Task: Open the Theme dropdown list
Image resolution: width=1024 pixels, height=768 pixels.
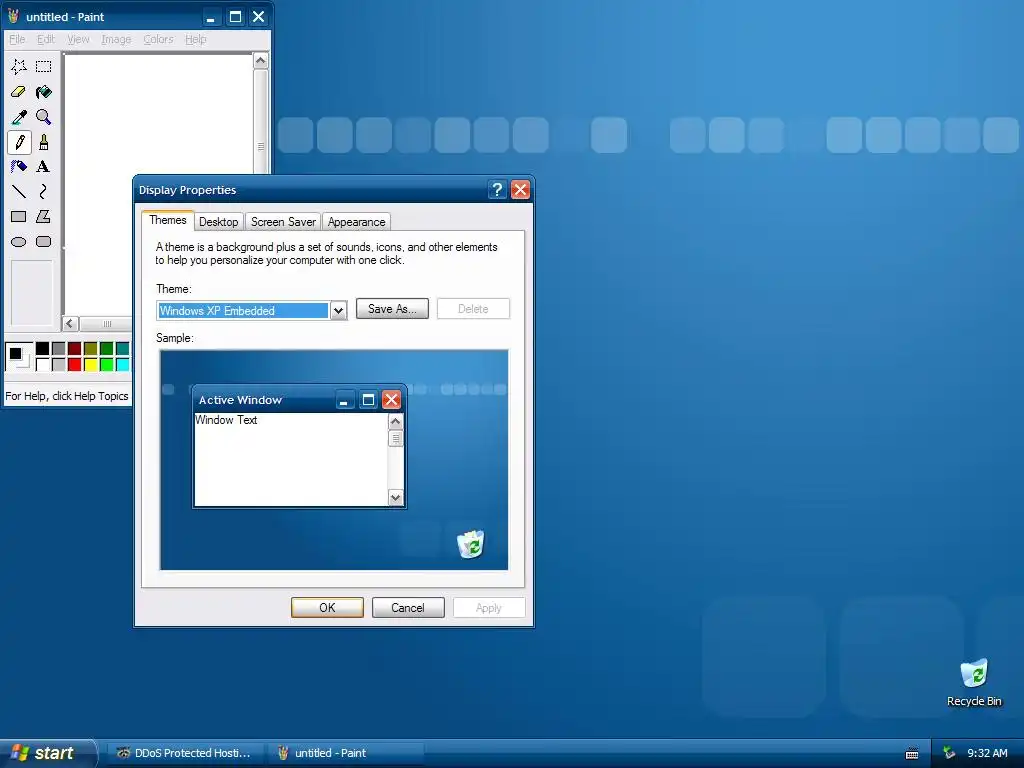Action: pyautogui.click(x=338, y=310)
